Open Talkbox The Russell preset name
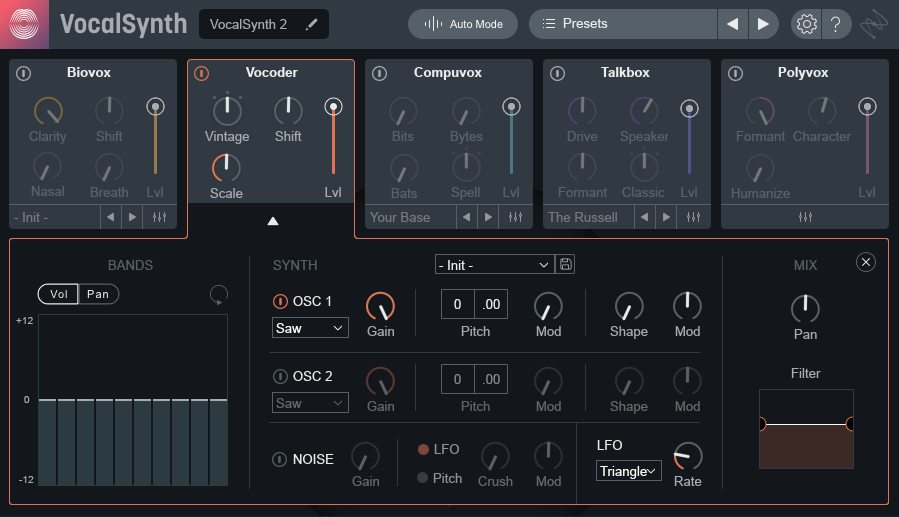The width and height of the screenshot is (899, 517). click(588, 217)
